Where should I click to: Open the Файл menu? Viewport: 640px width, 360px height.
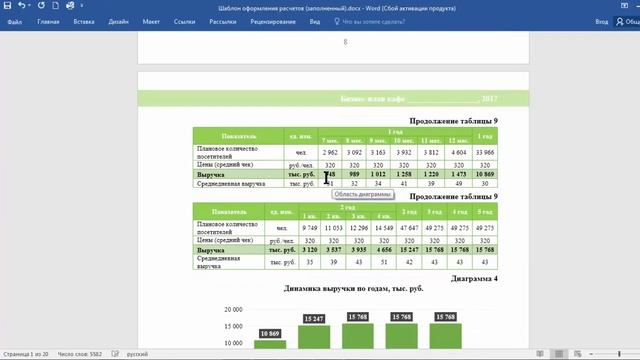pyautogui.click(x=15, y=22)
